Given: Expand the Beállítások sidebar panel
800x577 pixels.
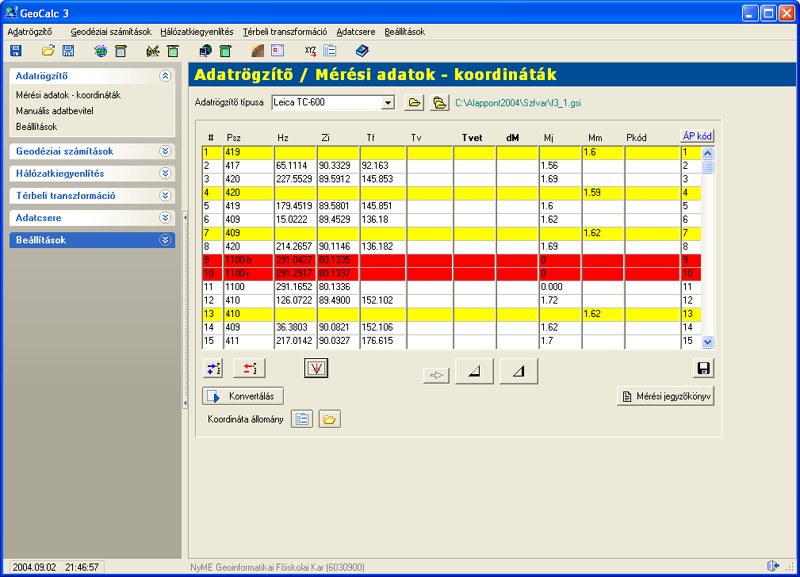Looking at the screenshot, I should click(x=165, y=240).
